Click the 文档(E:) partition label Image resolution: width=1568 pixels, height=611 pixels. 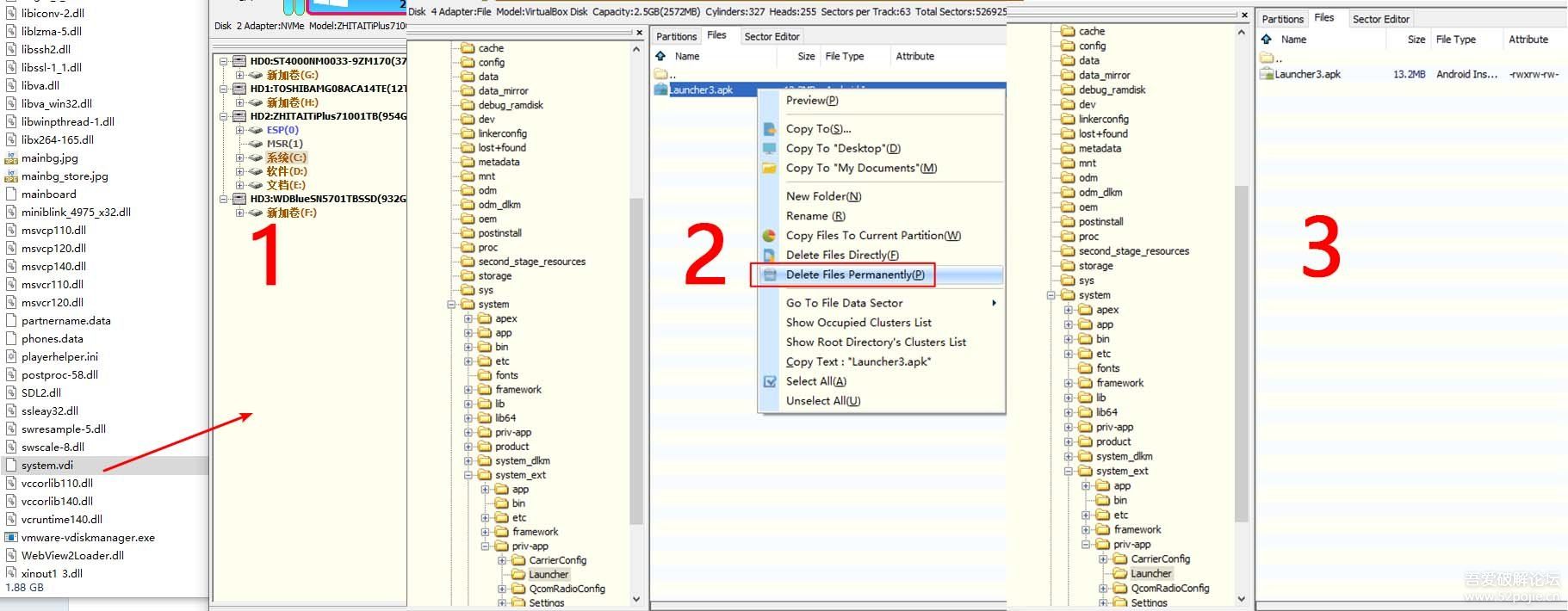pos(286,185)
